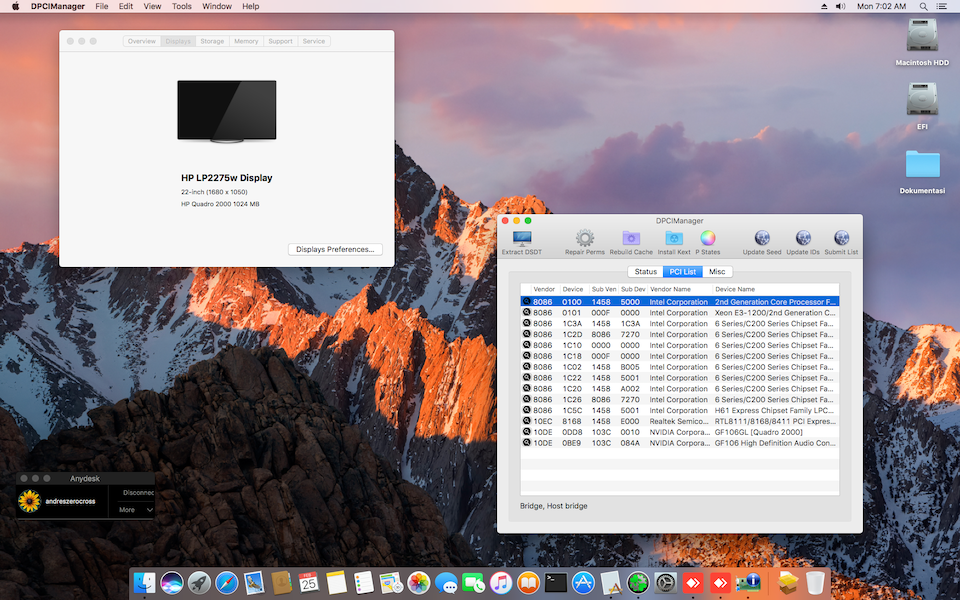Open the Support tab

click(x=280, y=41)
